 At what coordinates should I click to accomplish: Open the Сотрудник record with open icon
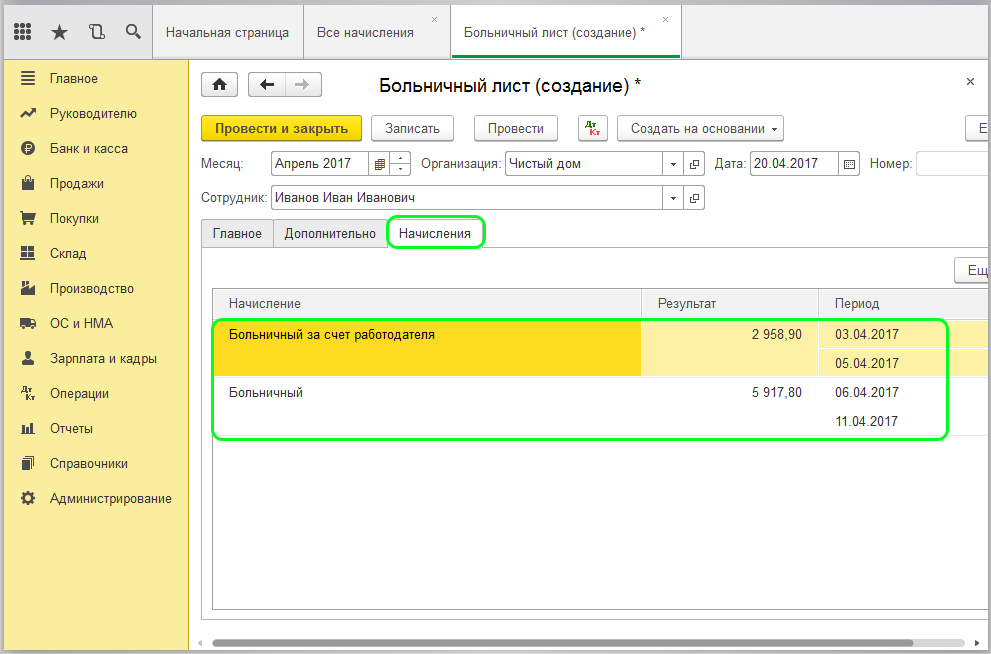(x=694, y=198)
